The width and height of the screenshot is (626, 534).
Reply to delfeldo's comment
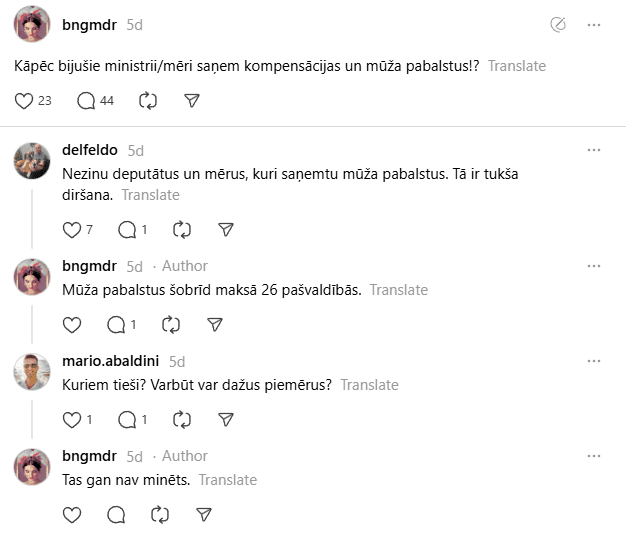pos(127,229)
